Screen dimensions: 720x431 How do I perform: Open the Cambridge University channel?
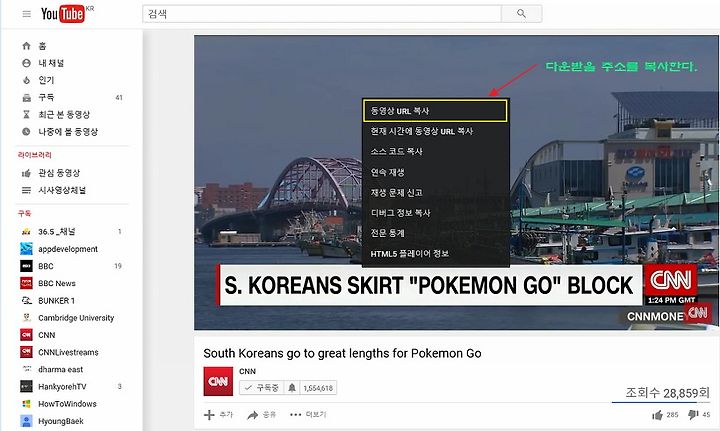click(76, 318)
